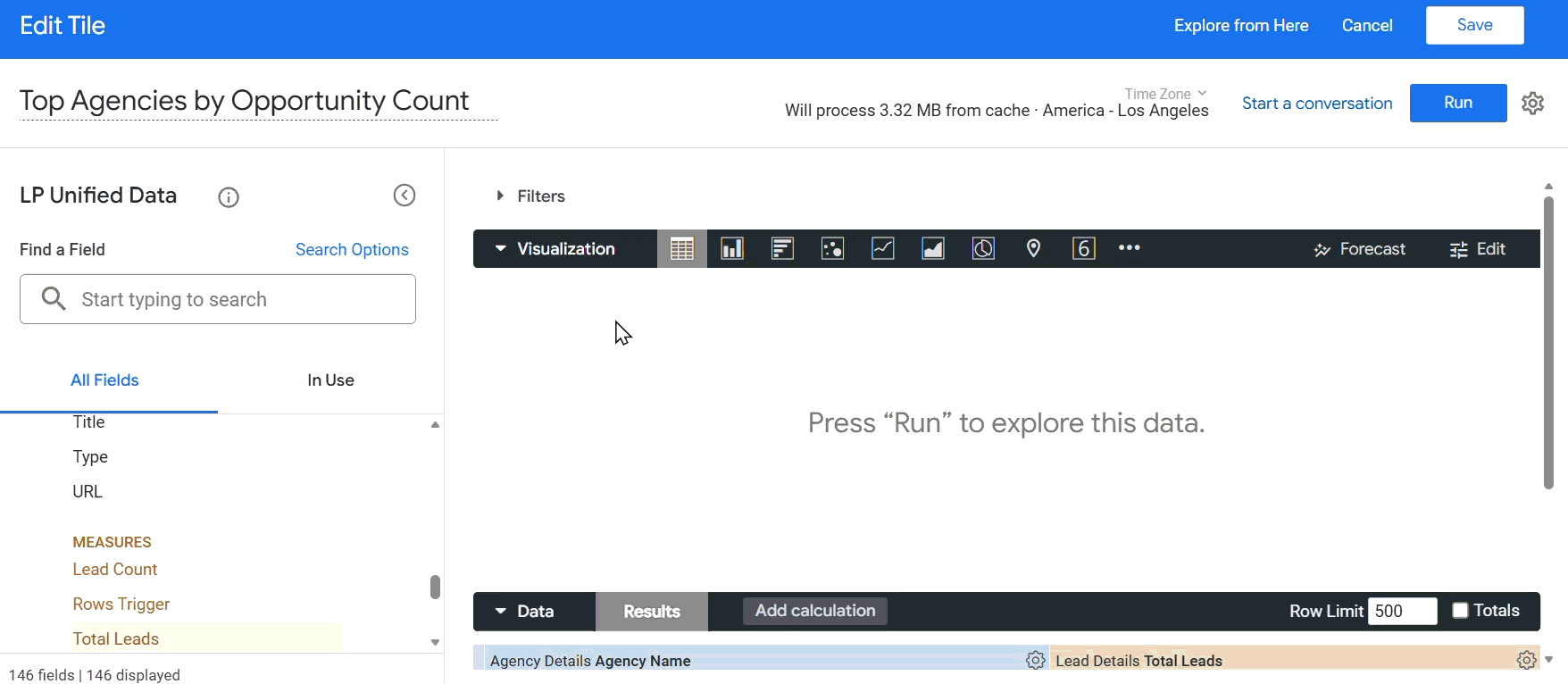Choose the column chart visualization
The height and width of the screenshot is (684, 1568).
pyautogui.click(x=732, y=249)
